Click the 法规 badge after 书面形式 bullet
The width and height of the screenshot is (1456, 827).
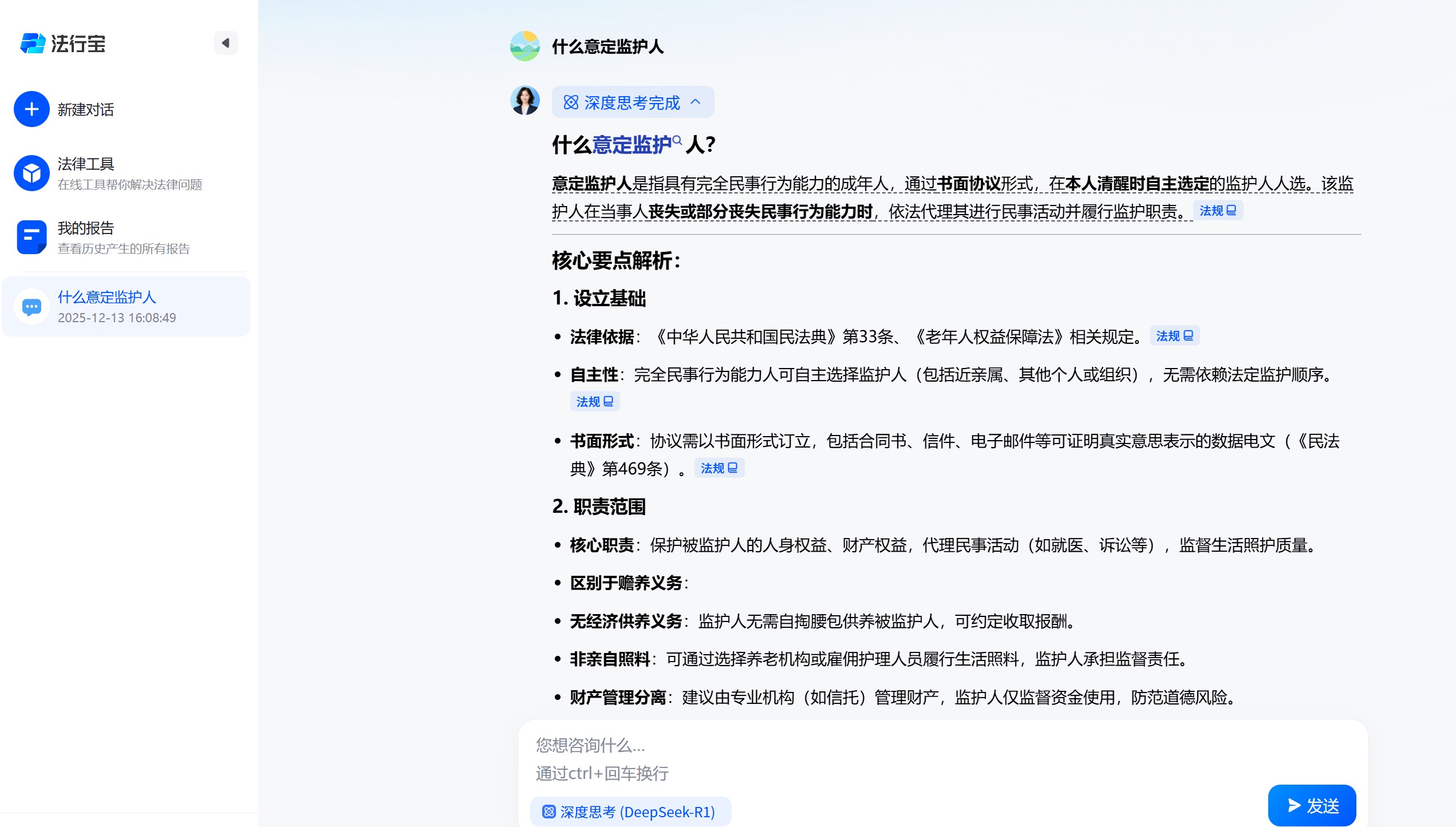[x=720, y=468]
